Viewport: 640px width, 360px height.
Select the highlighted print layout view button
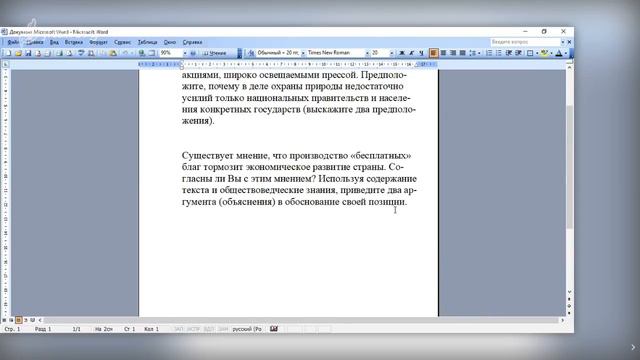click(x=18, y=320)
